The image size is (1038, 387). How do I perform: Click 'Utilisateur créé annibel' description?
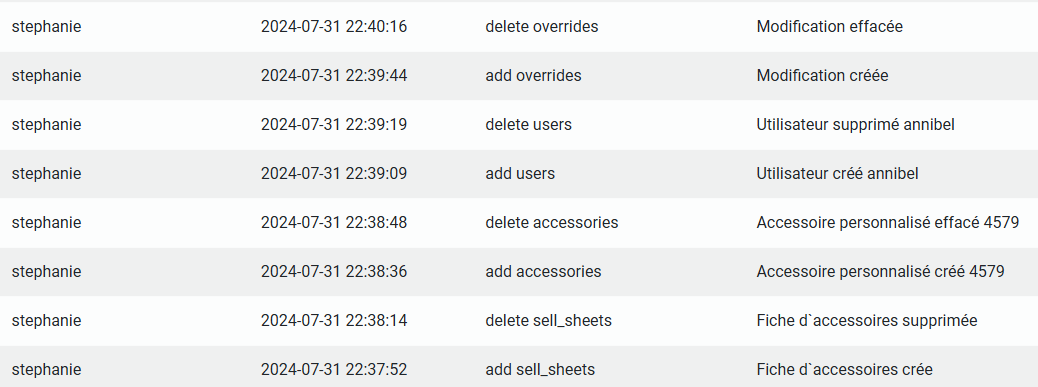(837, 174)
